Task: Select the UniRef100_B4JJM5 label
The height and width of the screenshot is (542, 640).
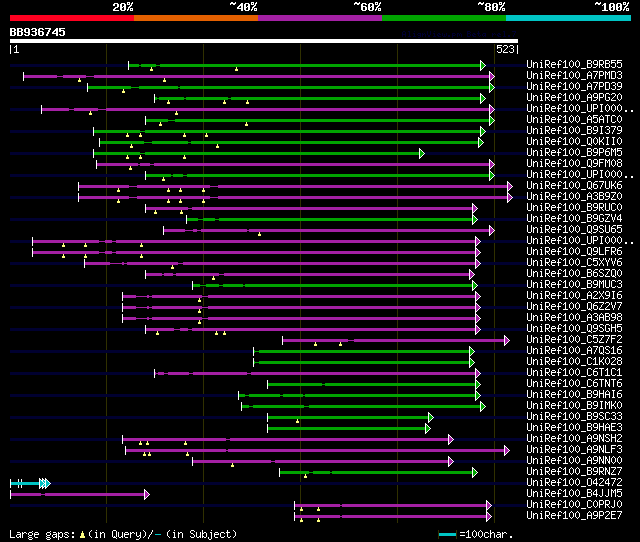Action: pos(574,494)
